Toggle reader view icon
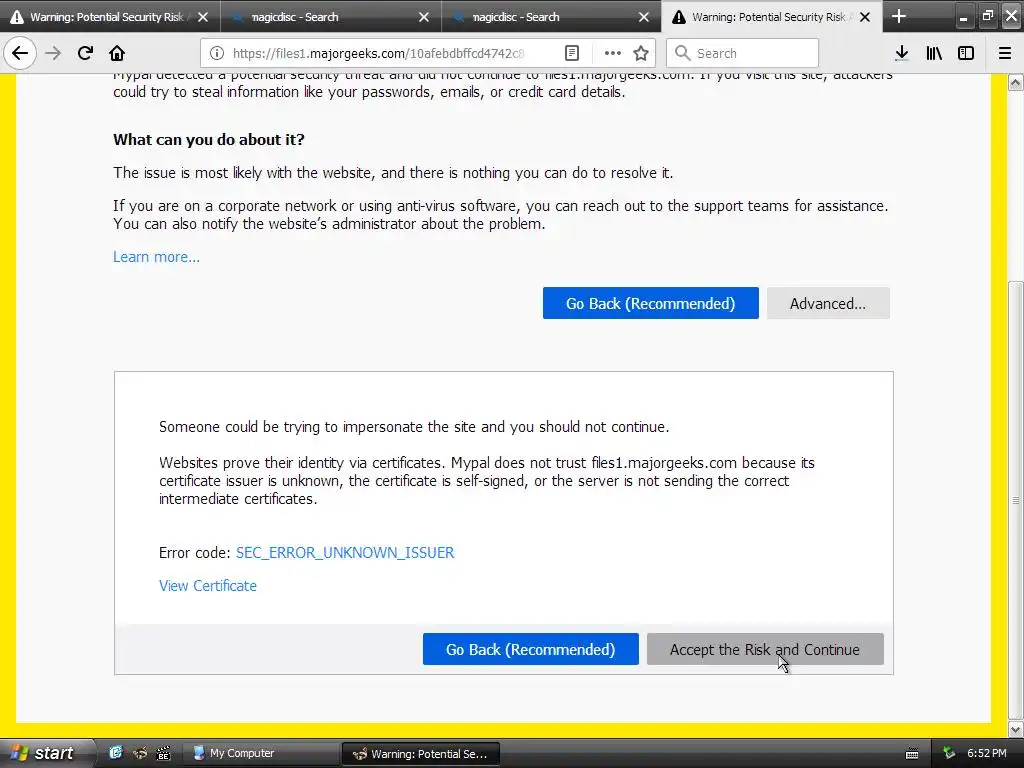 (x=571, y=54)
